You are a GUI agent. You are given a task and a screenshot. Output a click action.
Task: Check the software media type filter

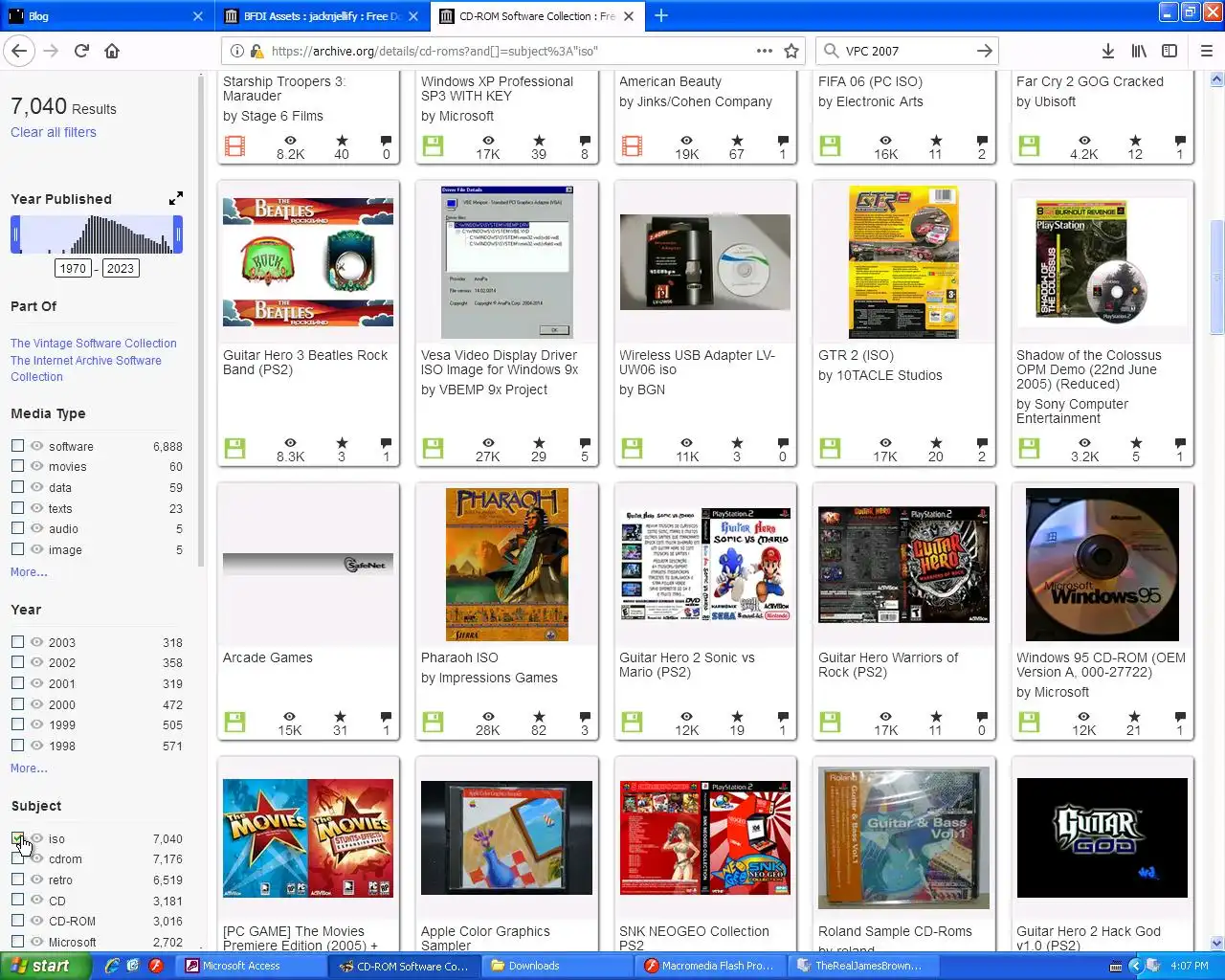click(x=17, y=446)
